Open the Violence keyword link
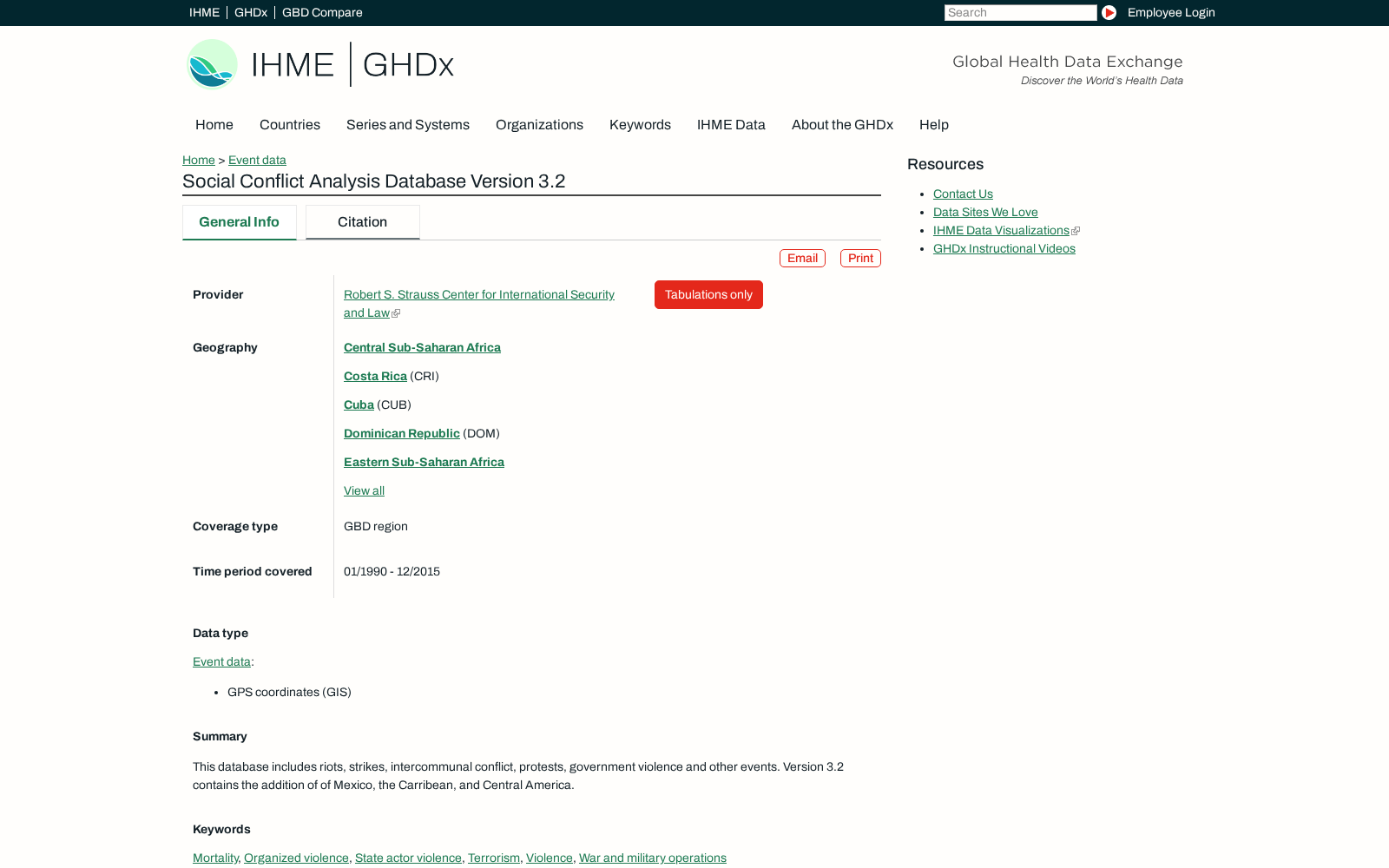 click(x=550, y=858)
